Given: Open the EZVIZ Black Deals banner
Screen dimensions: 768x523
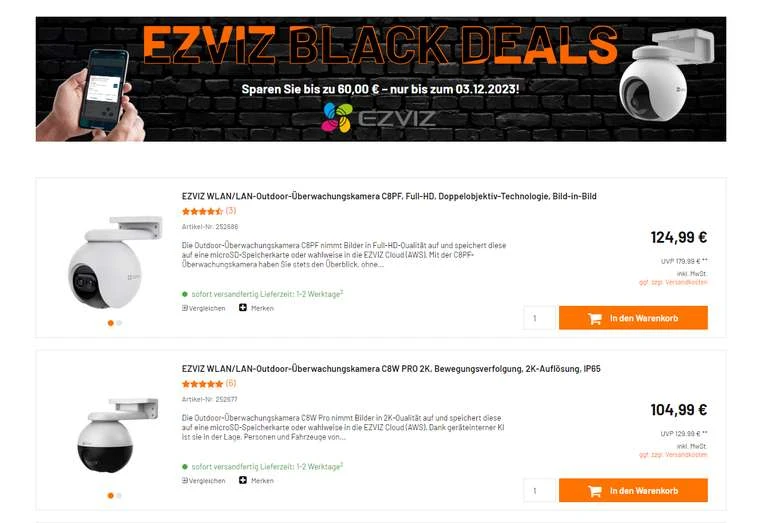Looking at the screenshot, I should coord(381,79).
